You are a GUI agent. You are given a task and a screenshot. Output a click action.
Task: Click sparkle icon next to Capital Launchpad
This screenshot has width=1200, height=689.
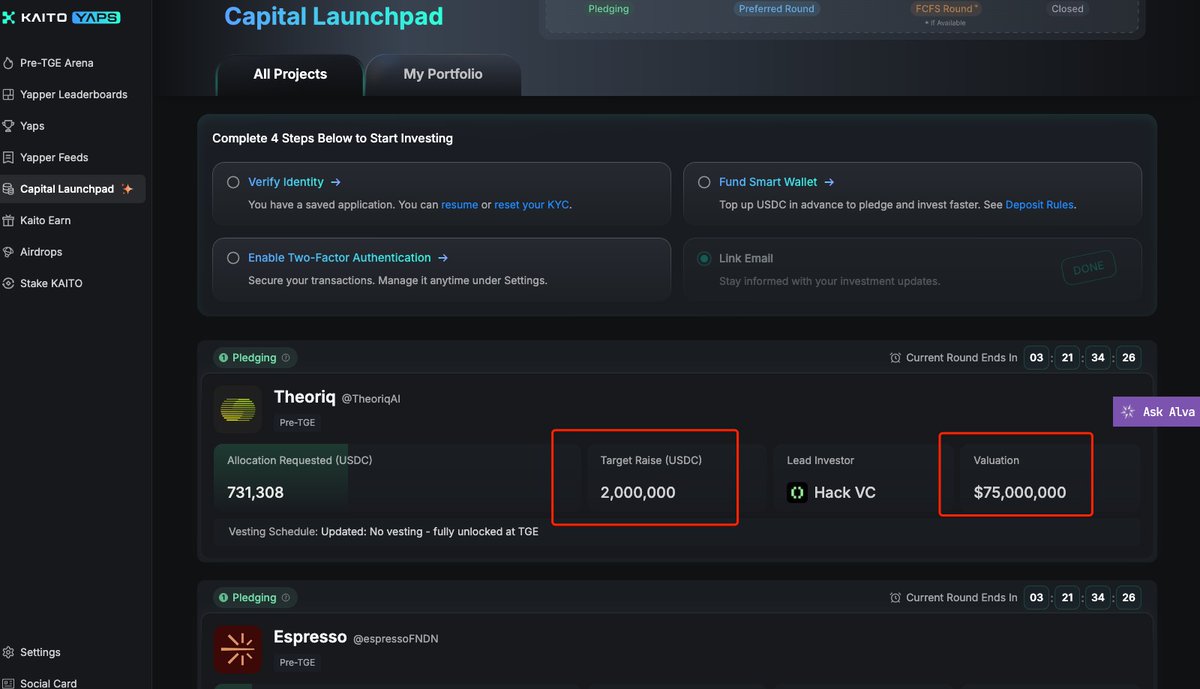point(127,189)
